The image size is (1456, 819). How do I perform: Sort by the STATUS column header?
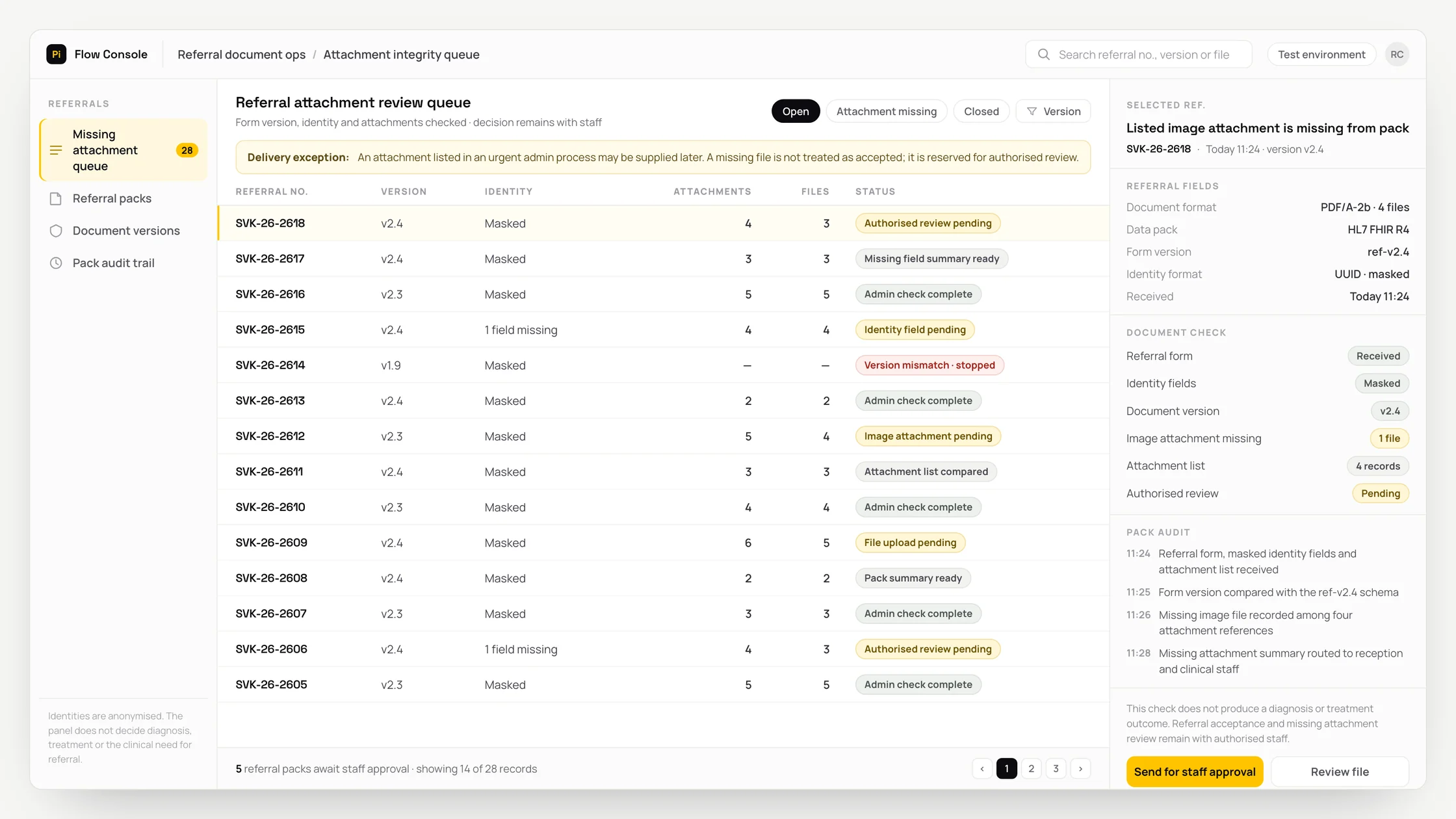click(875, 192)
